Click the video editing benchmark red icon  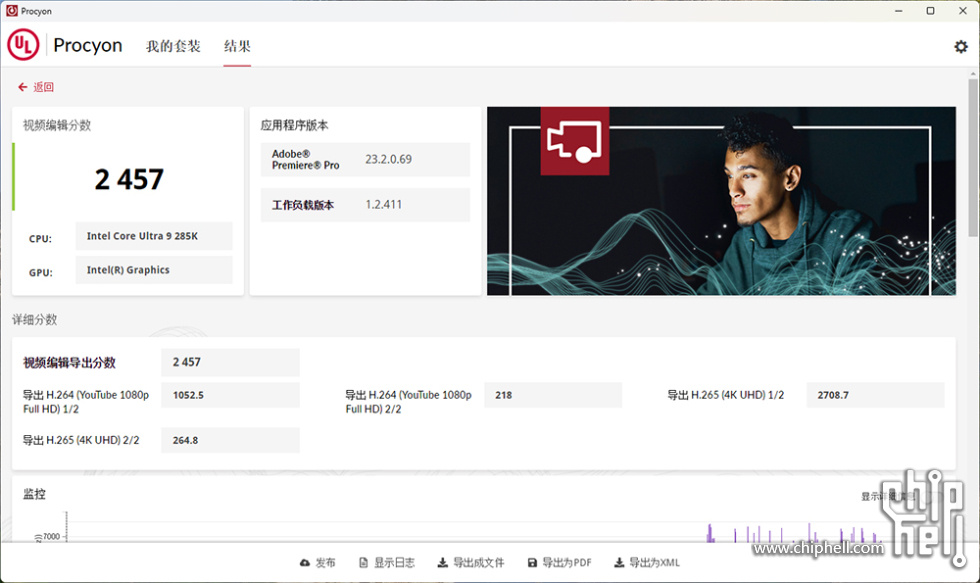[x=575, y=141]
